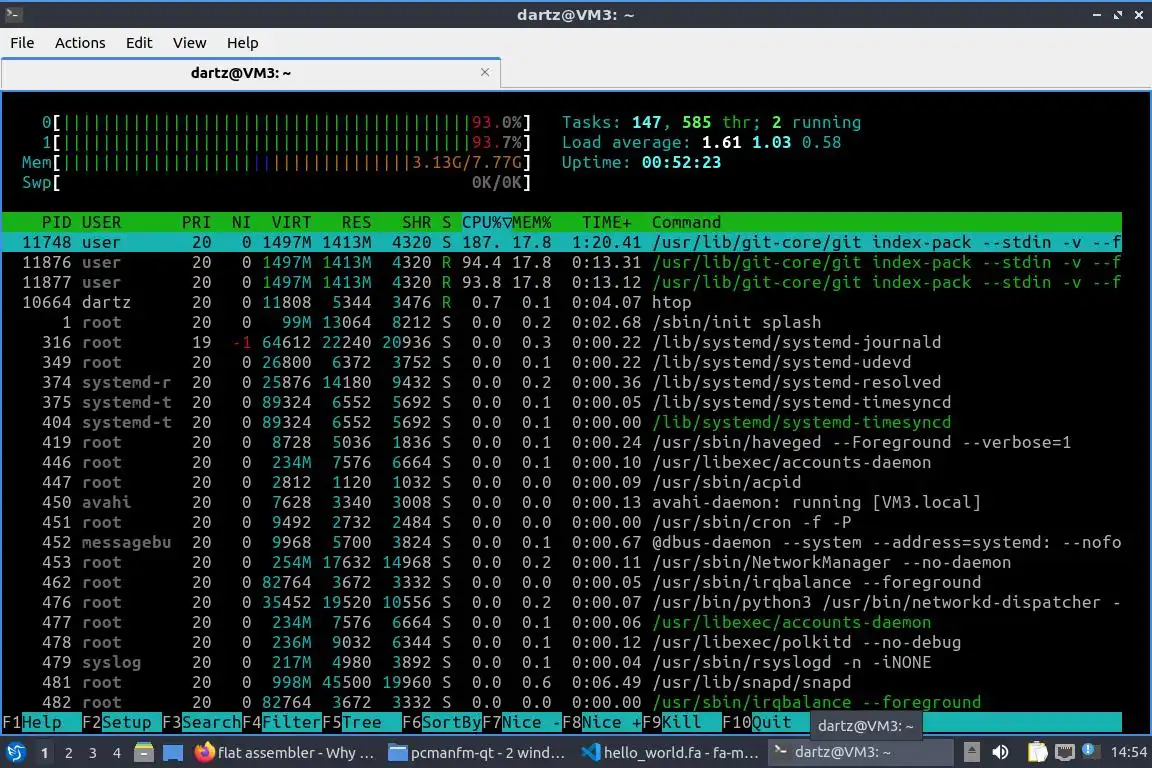Open the File menu
1152x768 pixels.
(22, 43)
